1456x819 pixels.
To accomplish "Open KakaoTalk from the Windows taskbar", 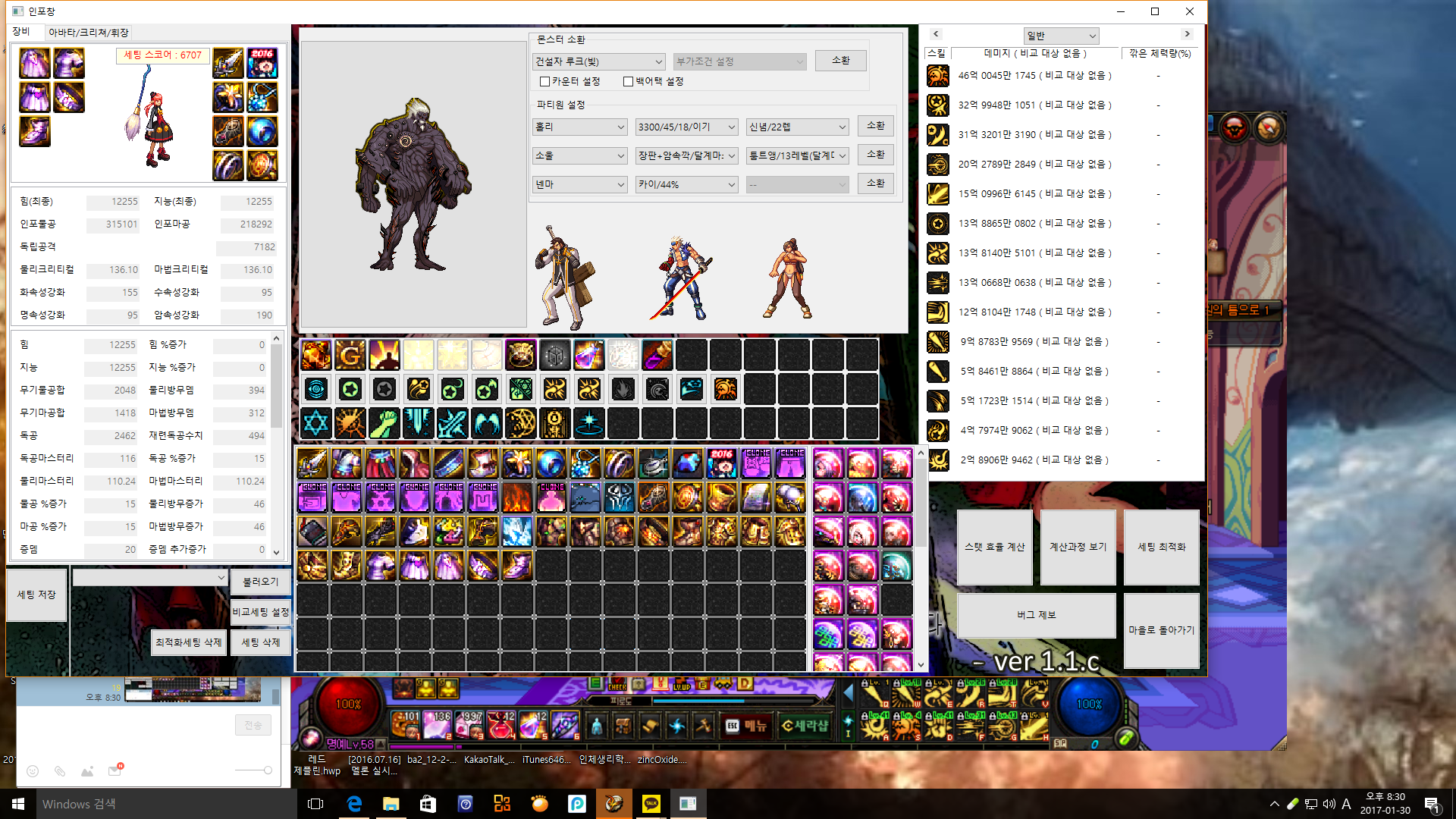I will [x=651, y=804].
